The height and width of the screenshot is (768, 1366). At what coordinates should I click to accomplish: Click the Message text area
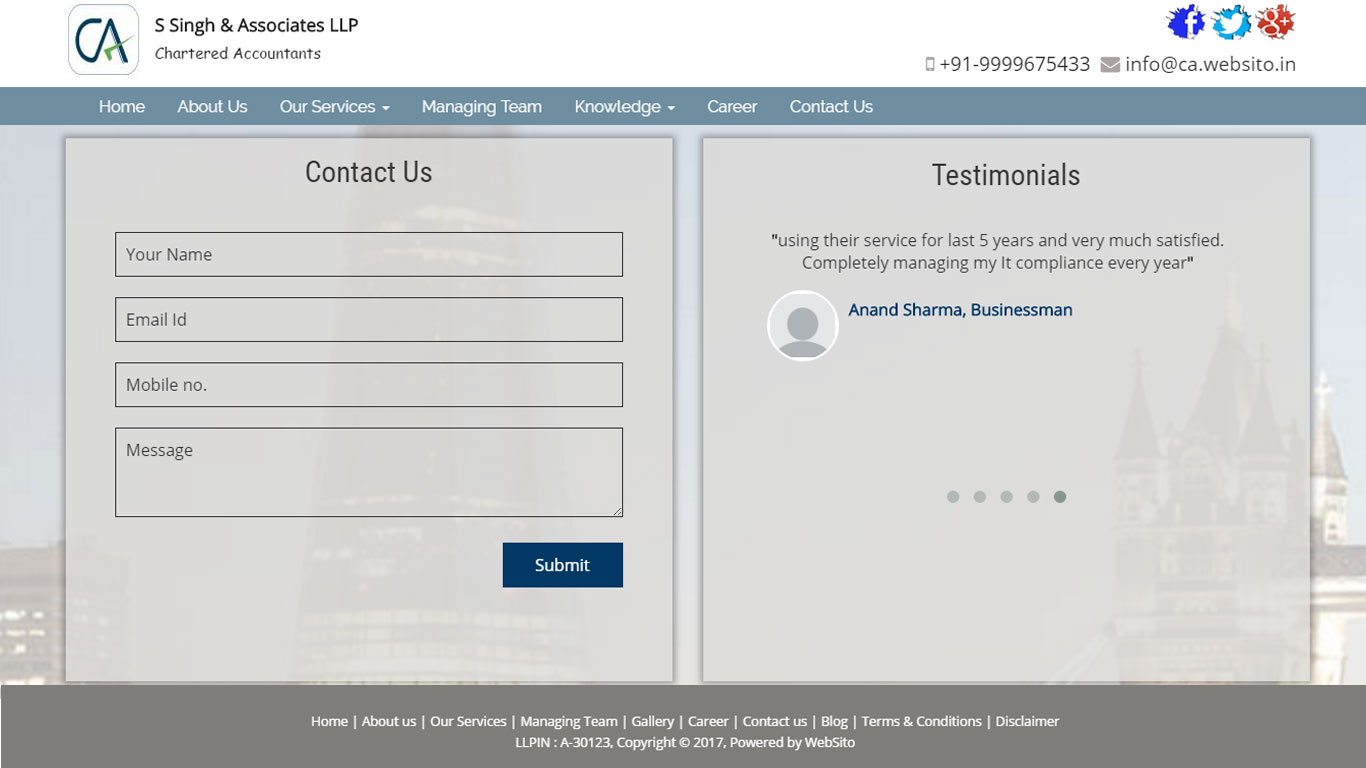tap(369, 472)
